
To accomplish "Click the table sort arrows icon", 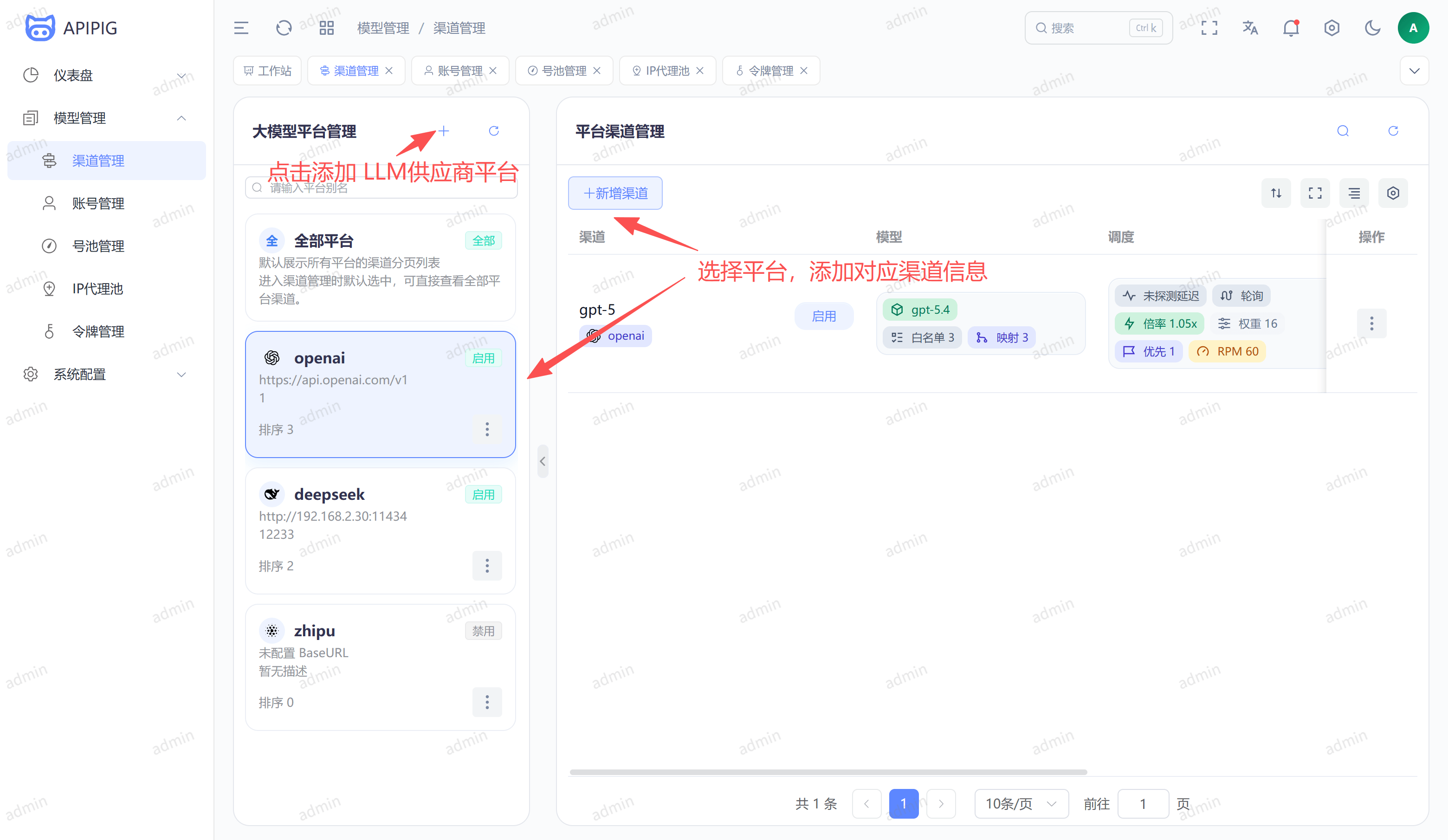I will (1276, 193).
